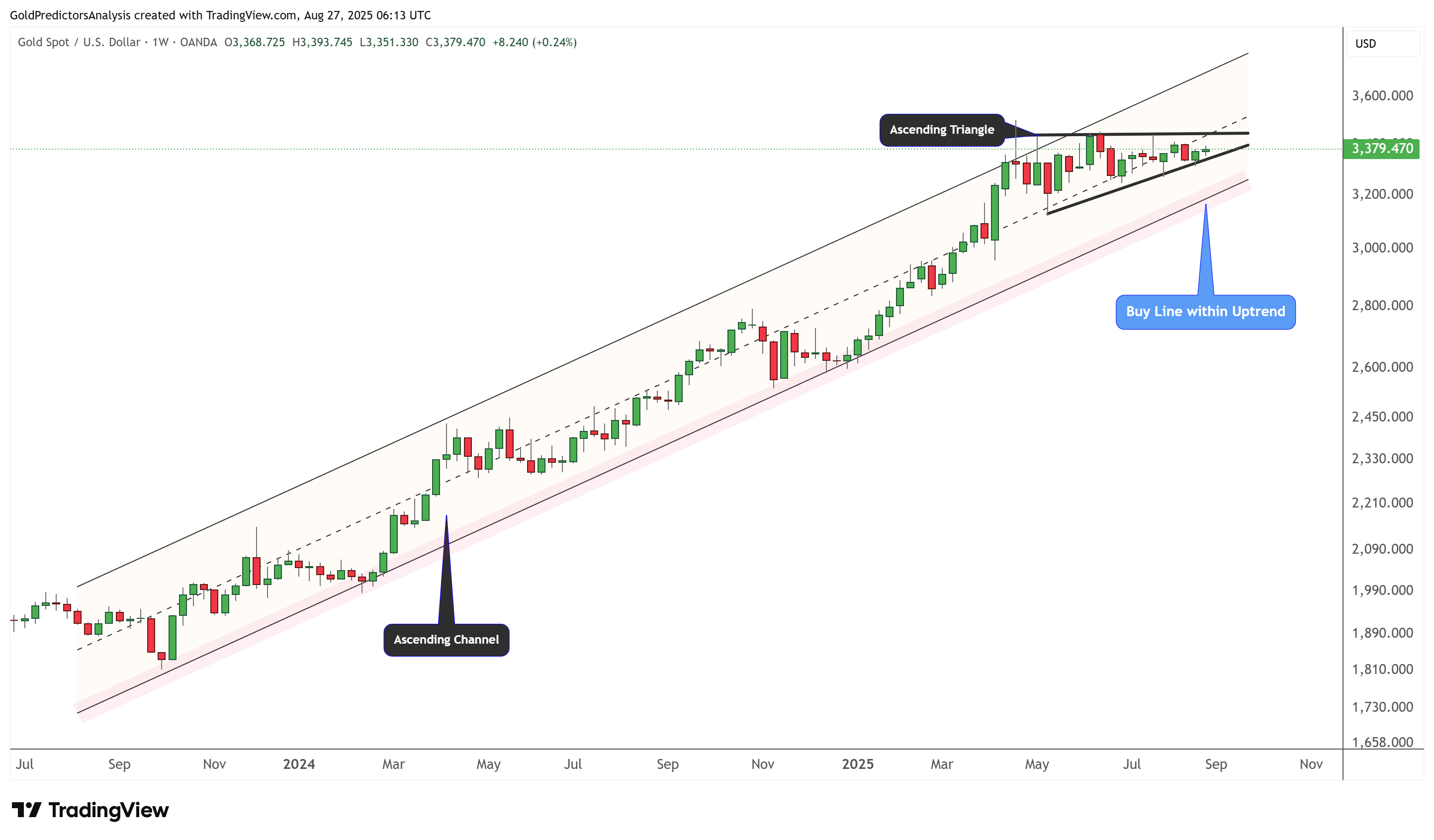This screenshot has width=1434, height=840.
Task: Click the TradingView logo icon
Action: click(26, 809)
